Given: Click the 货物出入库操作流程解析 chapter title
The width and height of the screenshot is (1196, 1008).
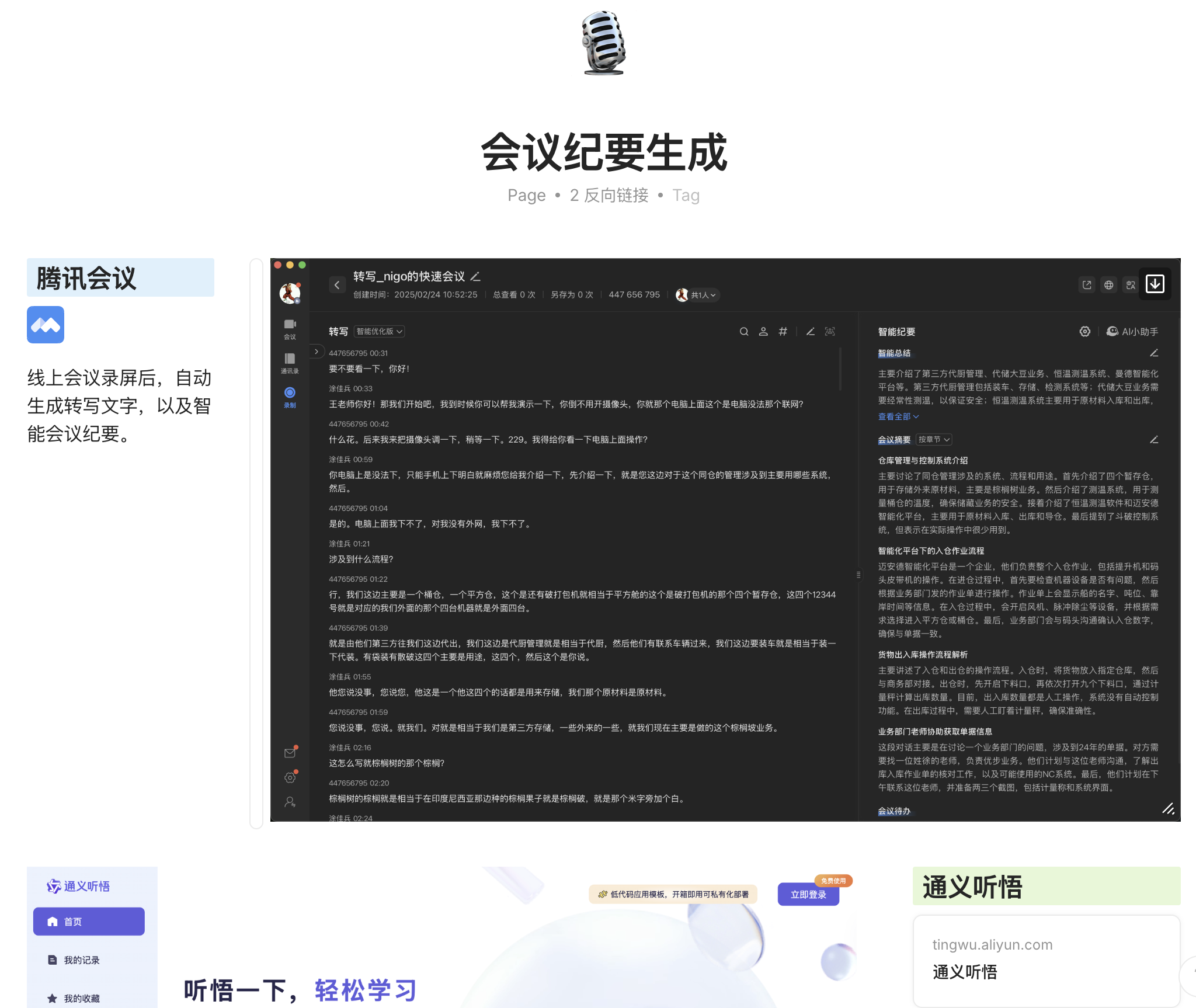Looking at the screenshot, I should click(x=923, y=655).
